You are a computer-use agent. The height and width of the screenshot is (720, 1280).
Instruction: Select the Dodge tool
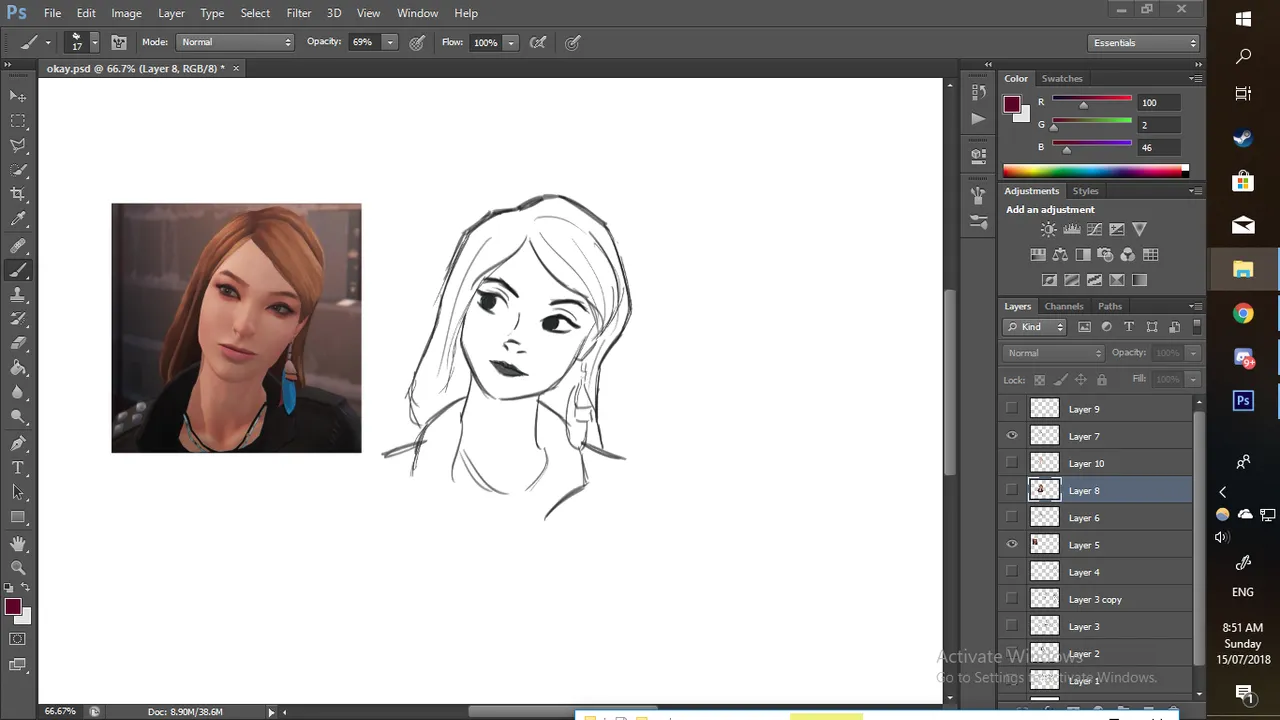point(18,418)
